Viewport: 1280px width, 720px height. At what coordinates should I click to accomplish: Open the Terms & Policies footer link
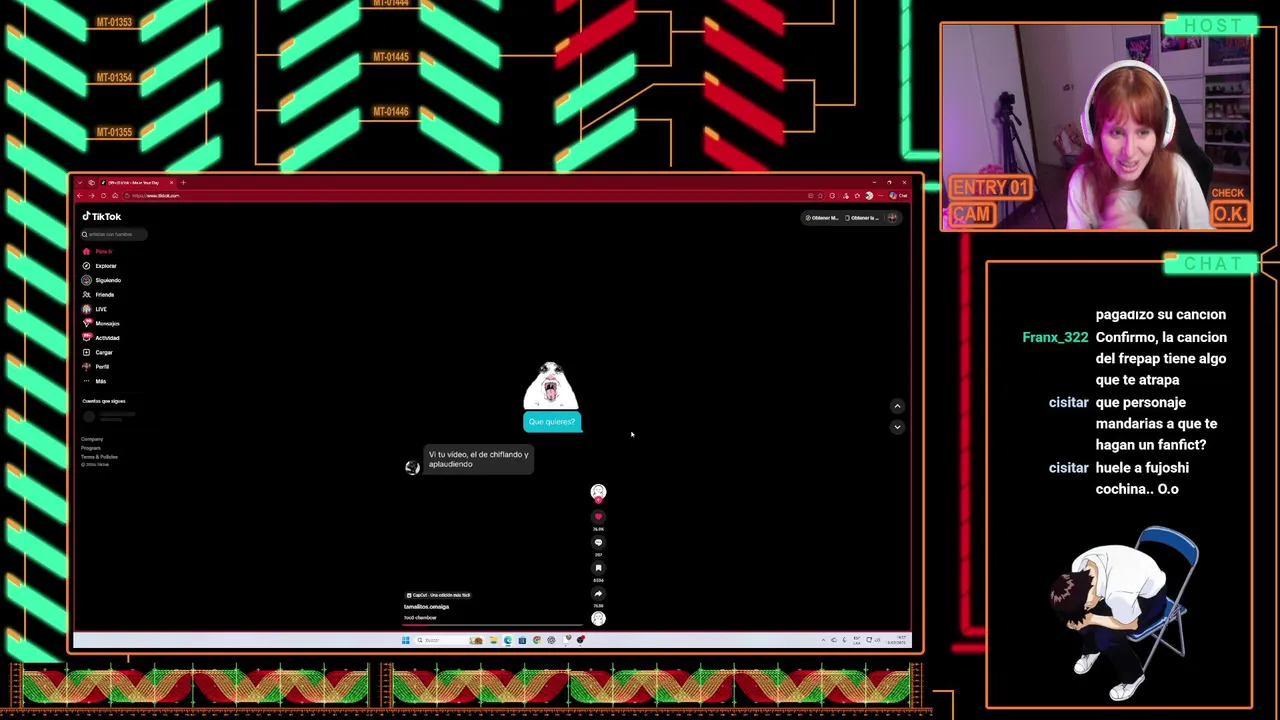pos(100,457)
